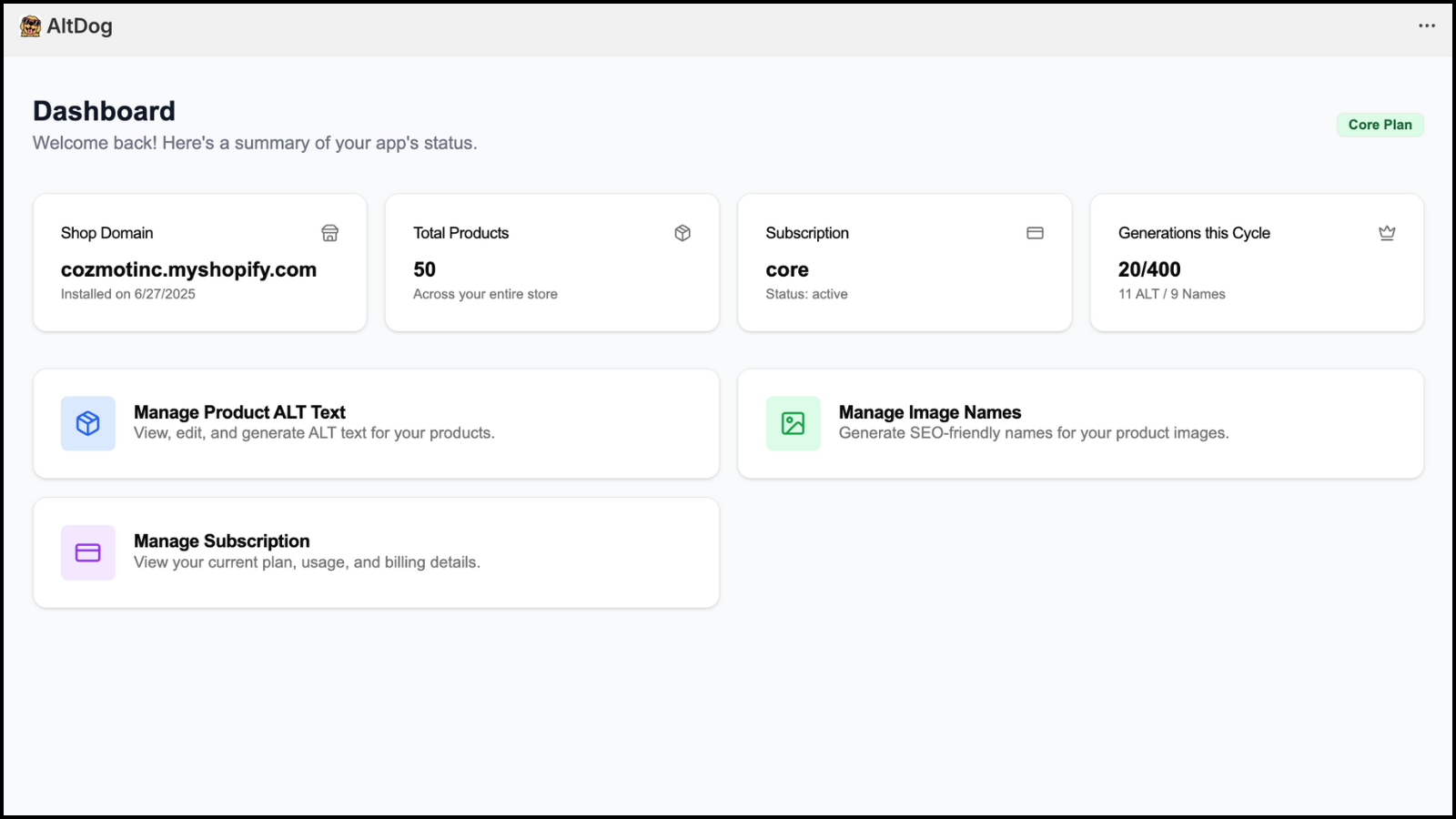Click the View, edit, and generate ALT description

coord(314,433)
